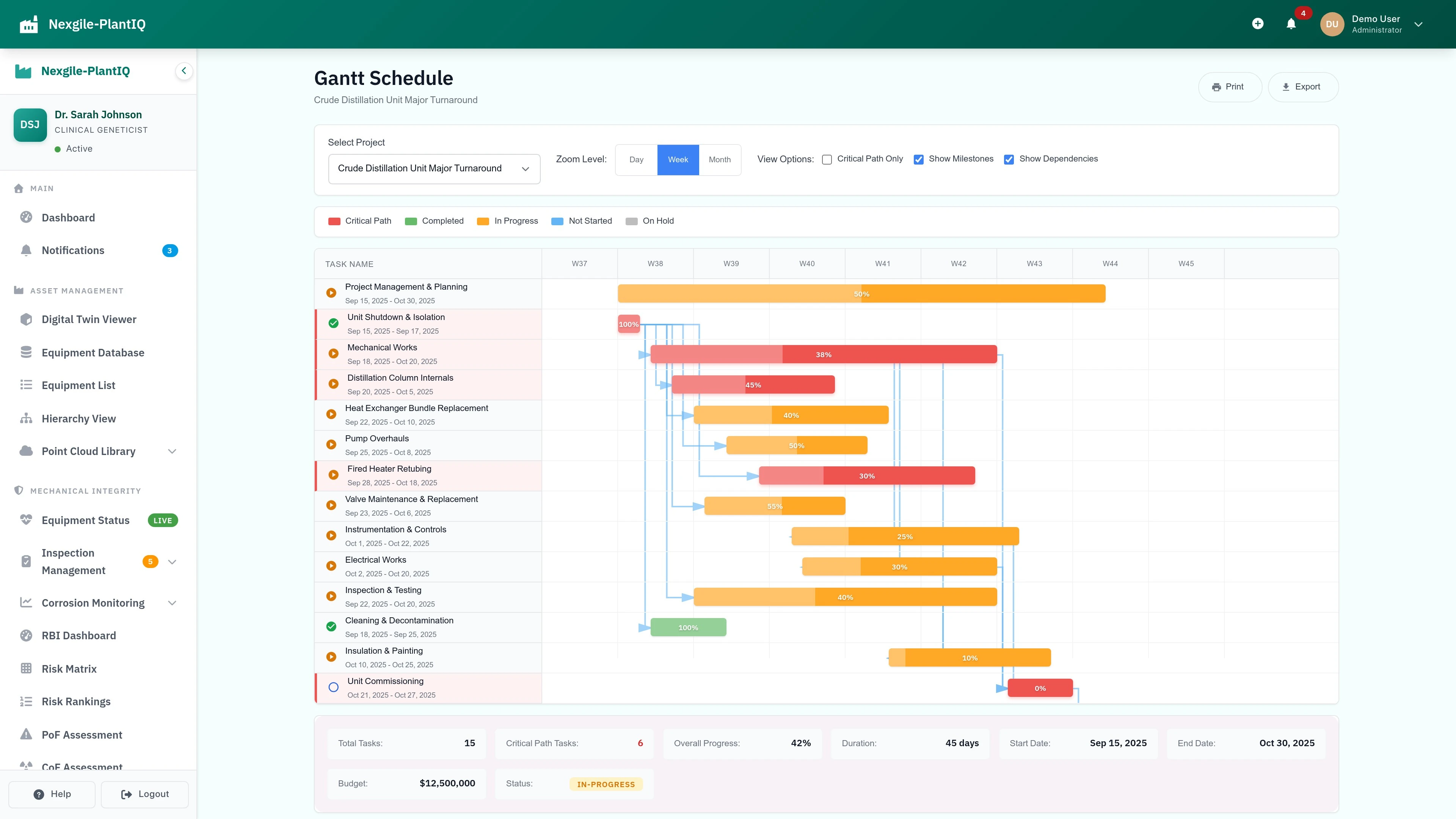1456x819 pixels.
Task: Export the Gantt schedule
Action: click(x=1303, y=86)
